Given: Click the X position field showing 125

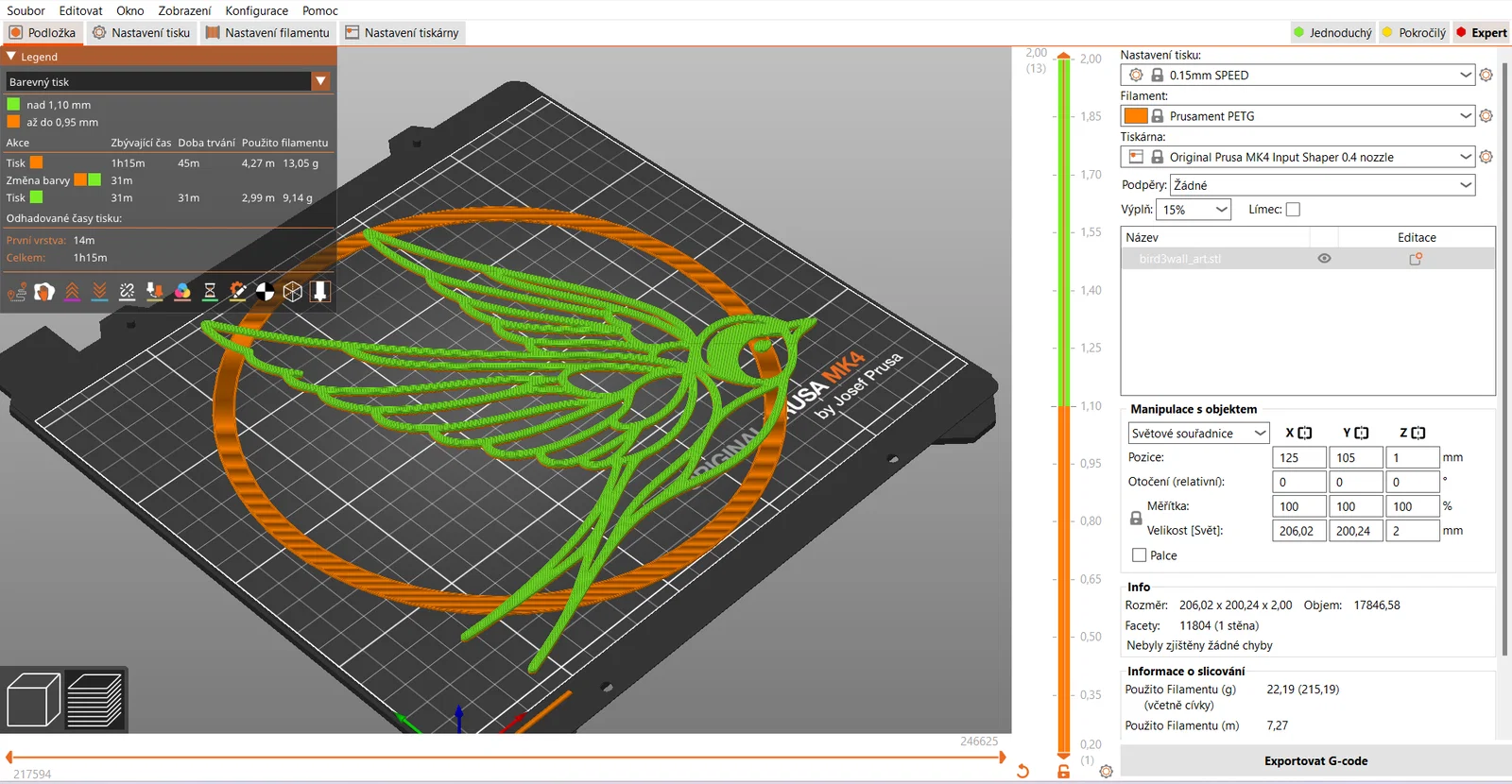Looking at the screenshot, I should click(1299, 457).
